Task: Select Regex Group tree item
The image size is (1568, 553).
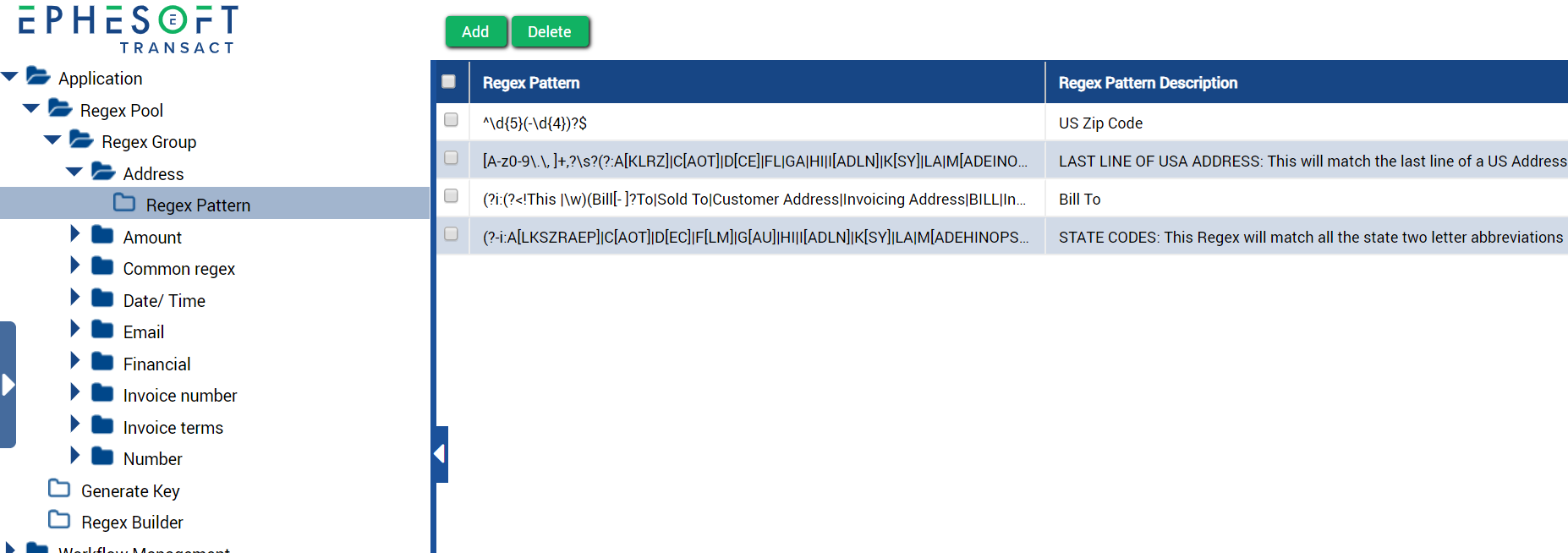Action: (x=149, y=142)
